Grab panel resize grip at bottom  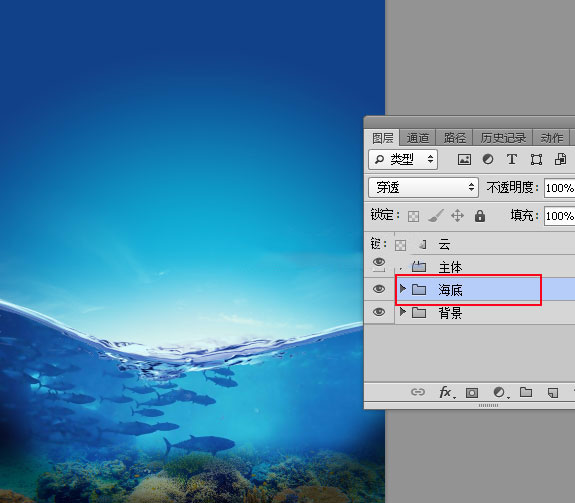(x=488, y=405)
